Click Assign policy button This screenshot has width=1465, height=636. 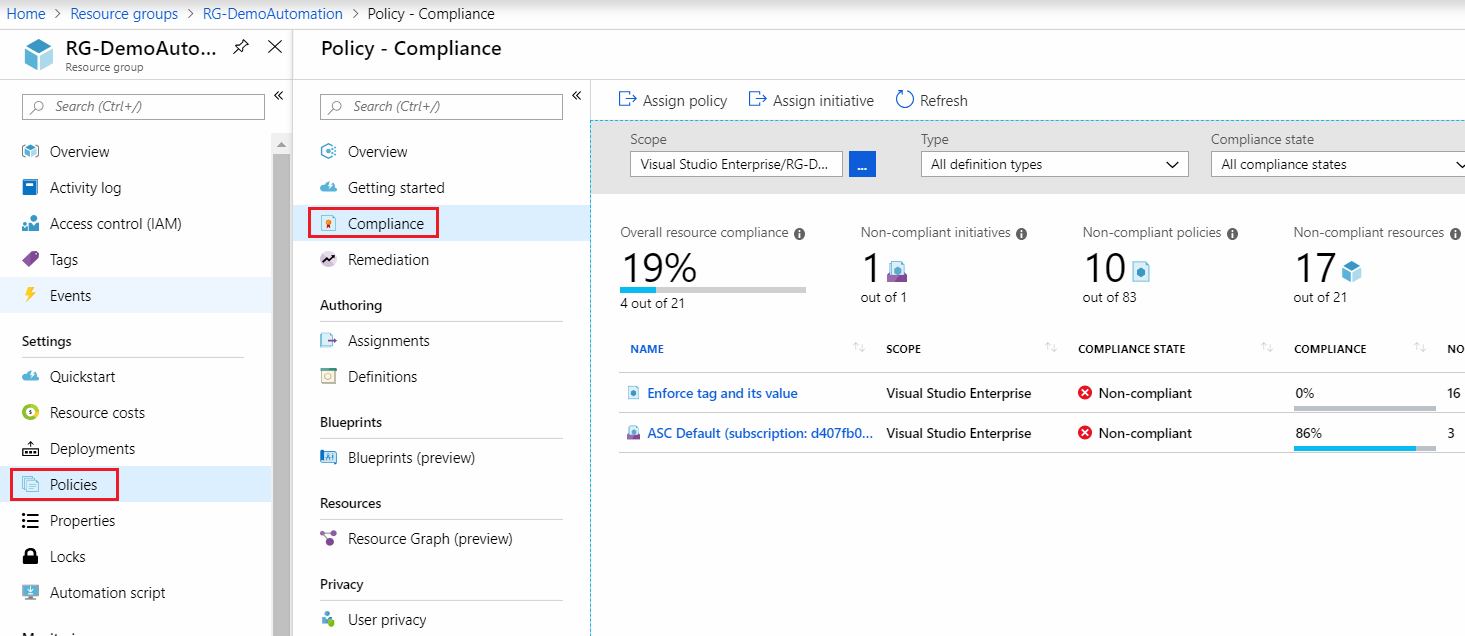coord(673,100)
